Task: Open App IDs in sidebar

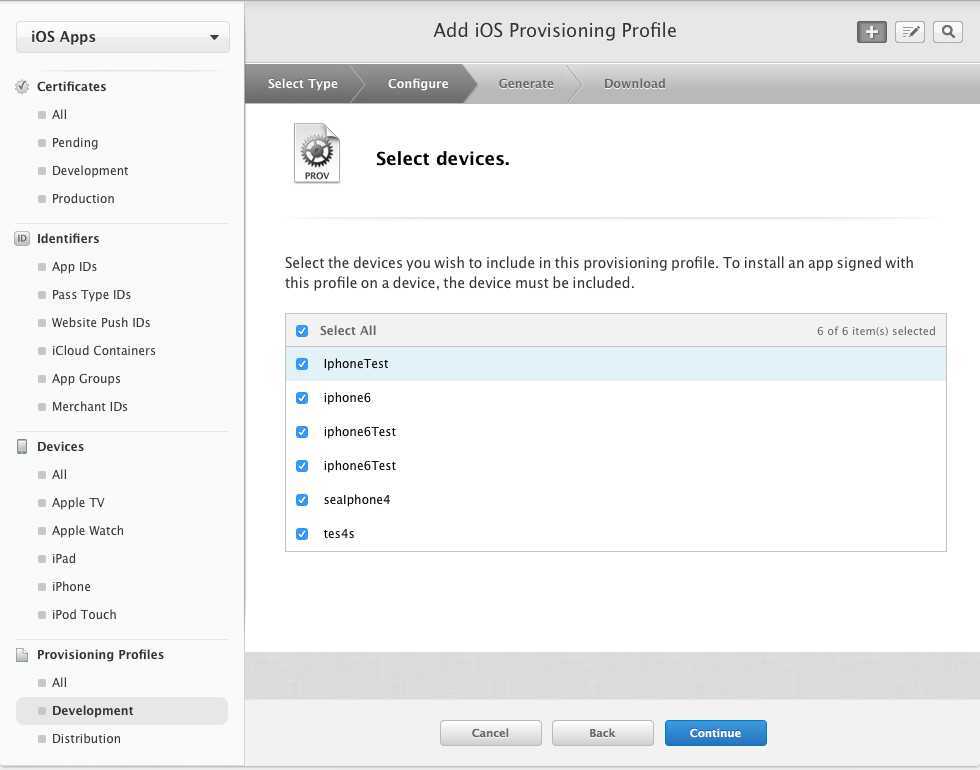Action: coord(74,267)
